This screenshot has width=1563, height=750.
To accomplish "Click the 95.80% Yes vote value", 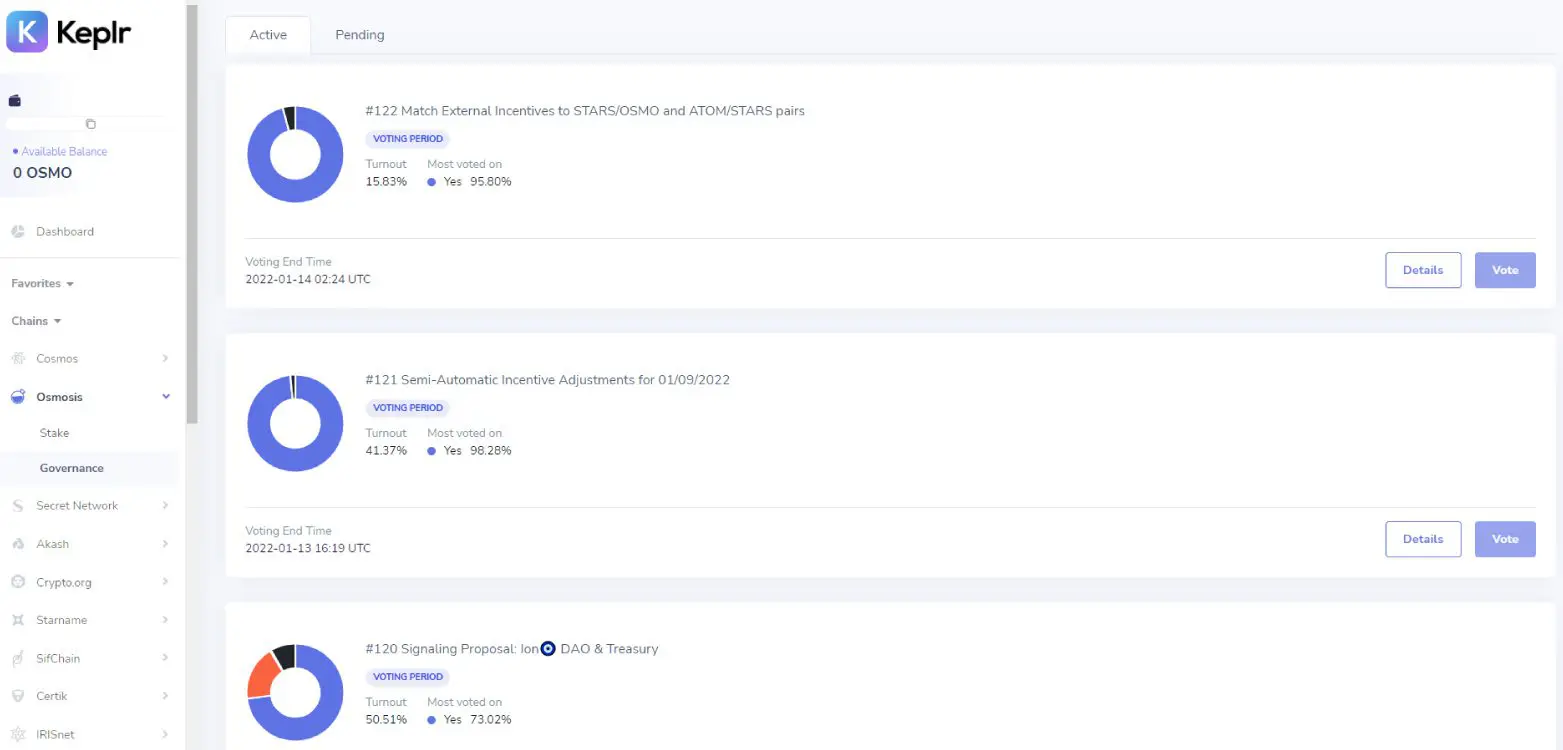I will tap(491, 182).
